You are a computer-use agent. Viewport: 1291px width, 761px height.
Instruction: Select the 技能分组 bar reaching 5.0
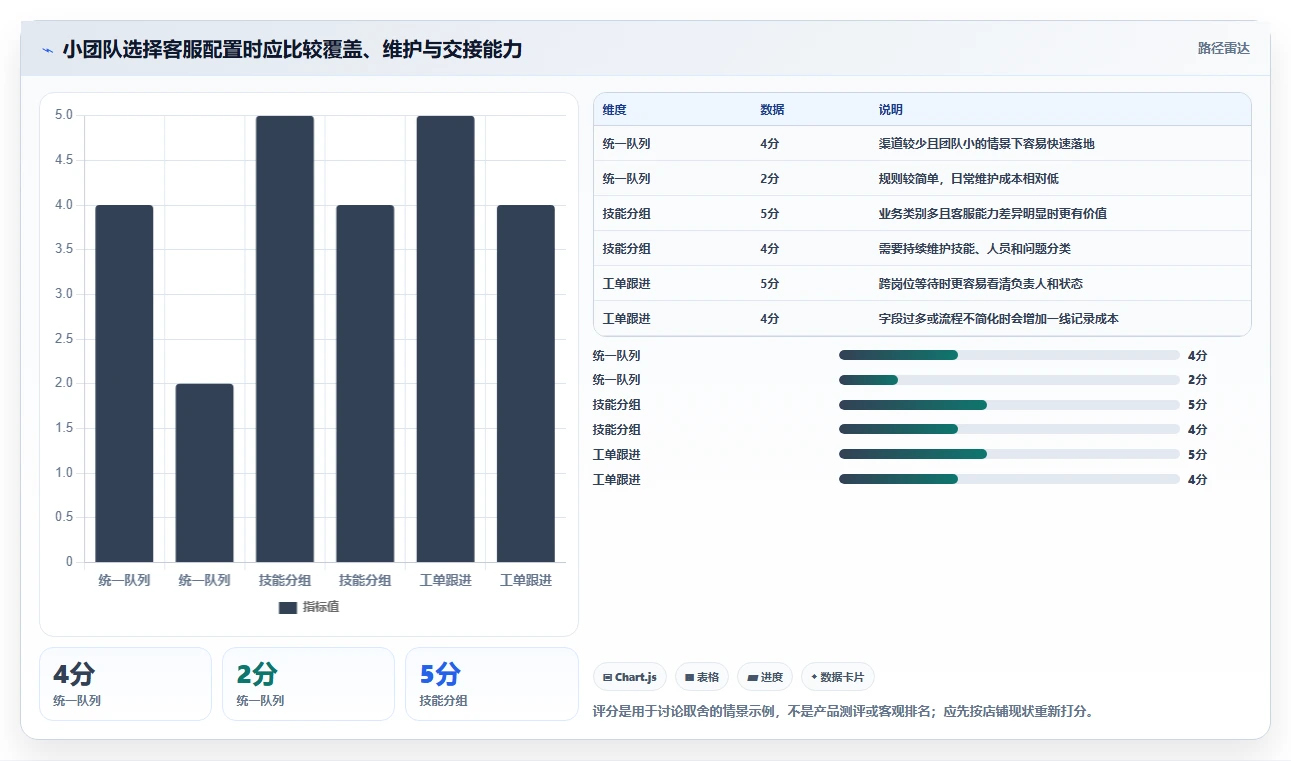[285, 339]
